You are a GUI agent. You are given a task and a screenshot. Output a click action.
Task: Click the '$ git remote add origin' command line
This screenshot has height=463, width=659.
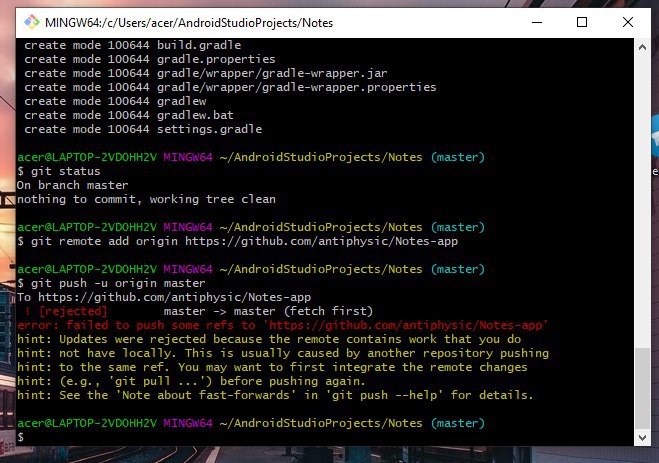237,241
